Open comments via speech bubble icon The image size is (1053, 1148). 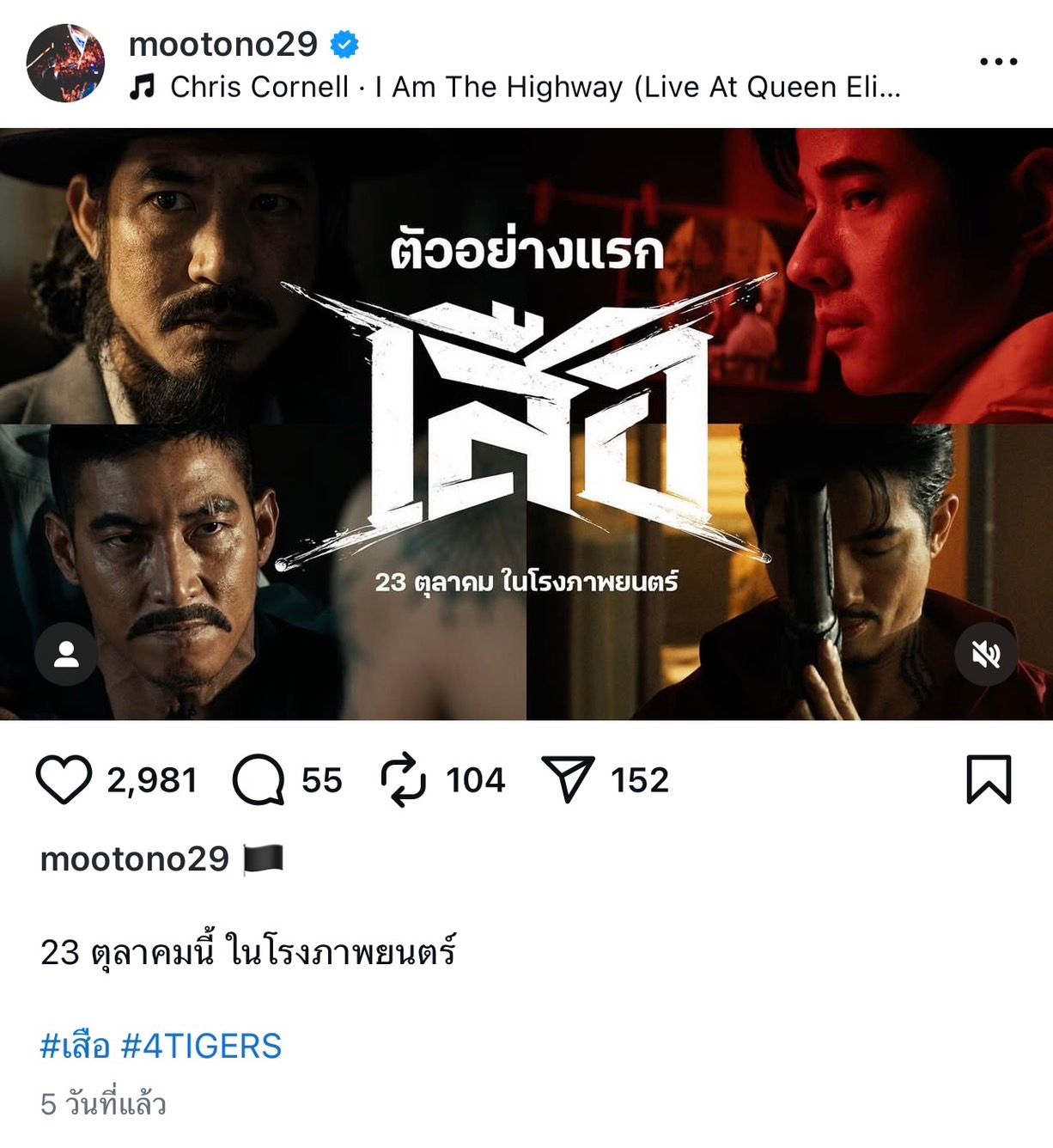258,779
